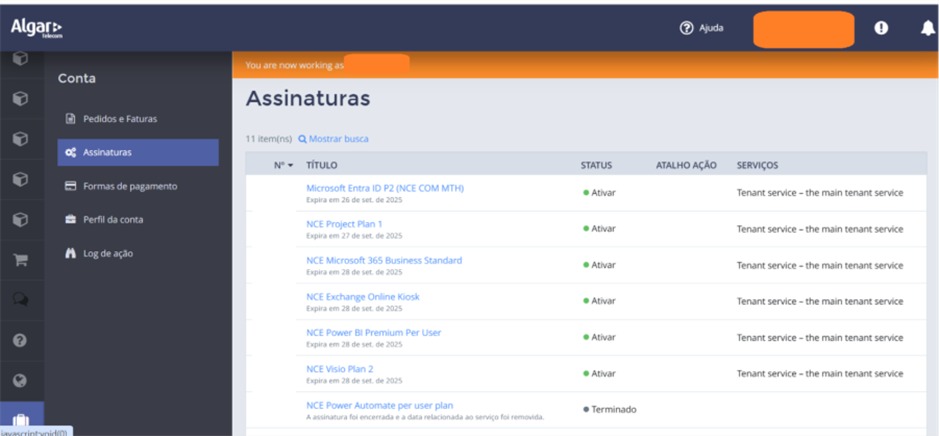Click the Algar Telecom logo
This screenshot has width=939, height=436.
pyautogui.click(x=37, y=28)
